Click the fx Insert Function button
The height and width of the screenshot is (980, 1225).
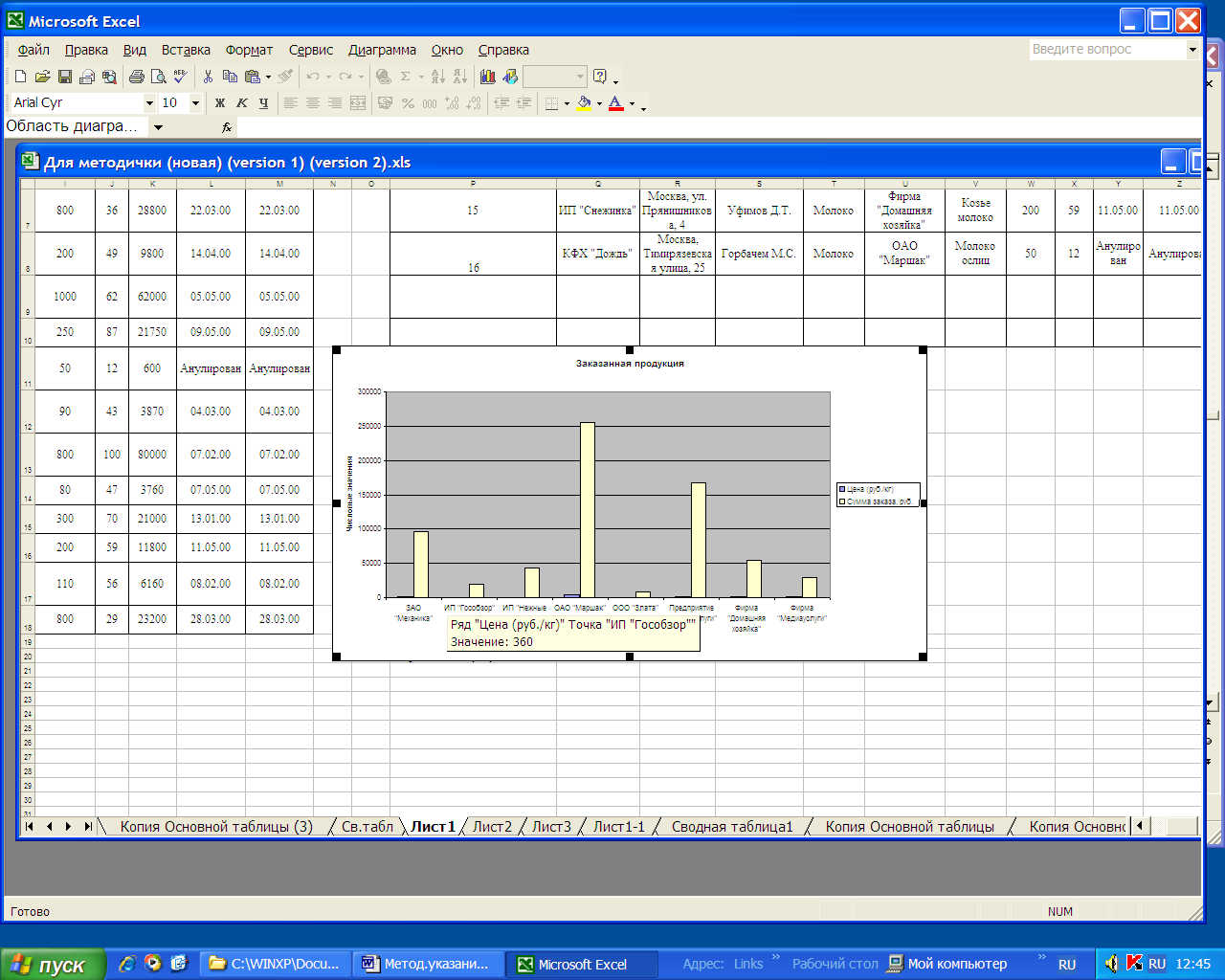(x=227, y=127)
